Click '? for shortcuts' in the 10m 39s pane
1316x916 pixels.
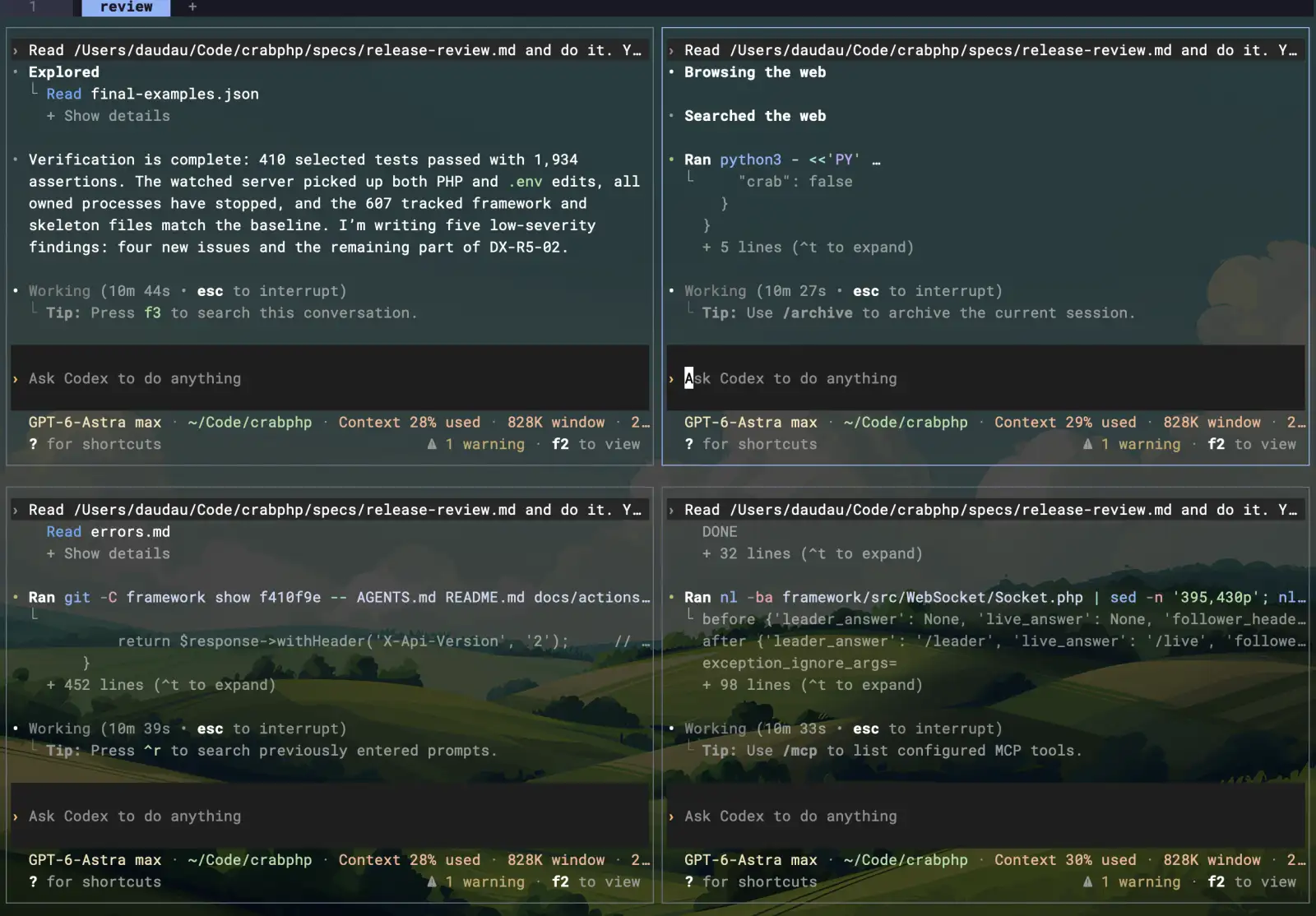95,881
